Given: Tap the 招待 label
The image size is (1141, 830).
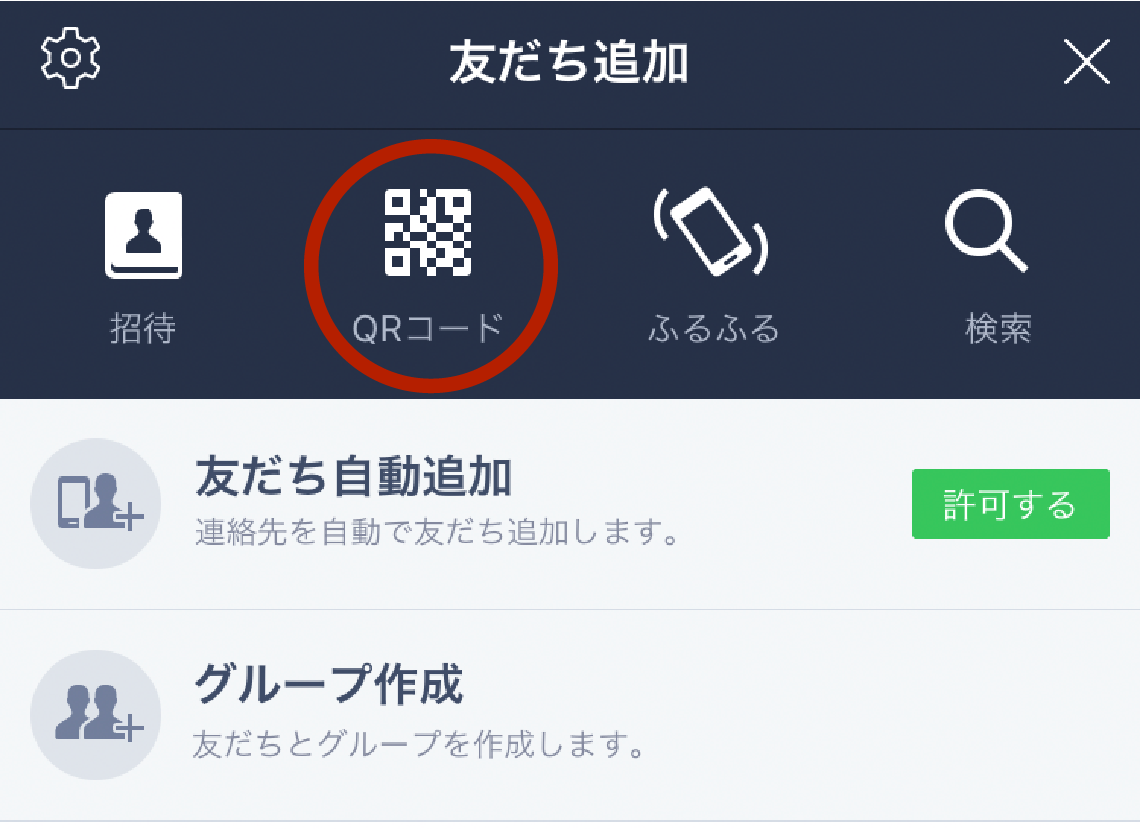Looking at the screenshot, I should click(x=143, y=328).
